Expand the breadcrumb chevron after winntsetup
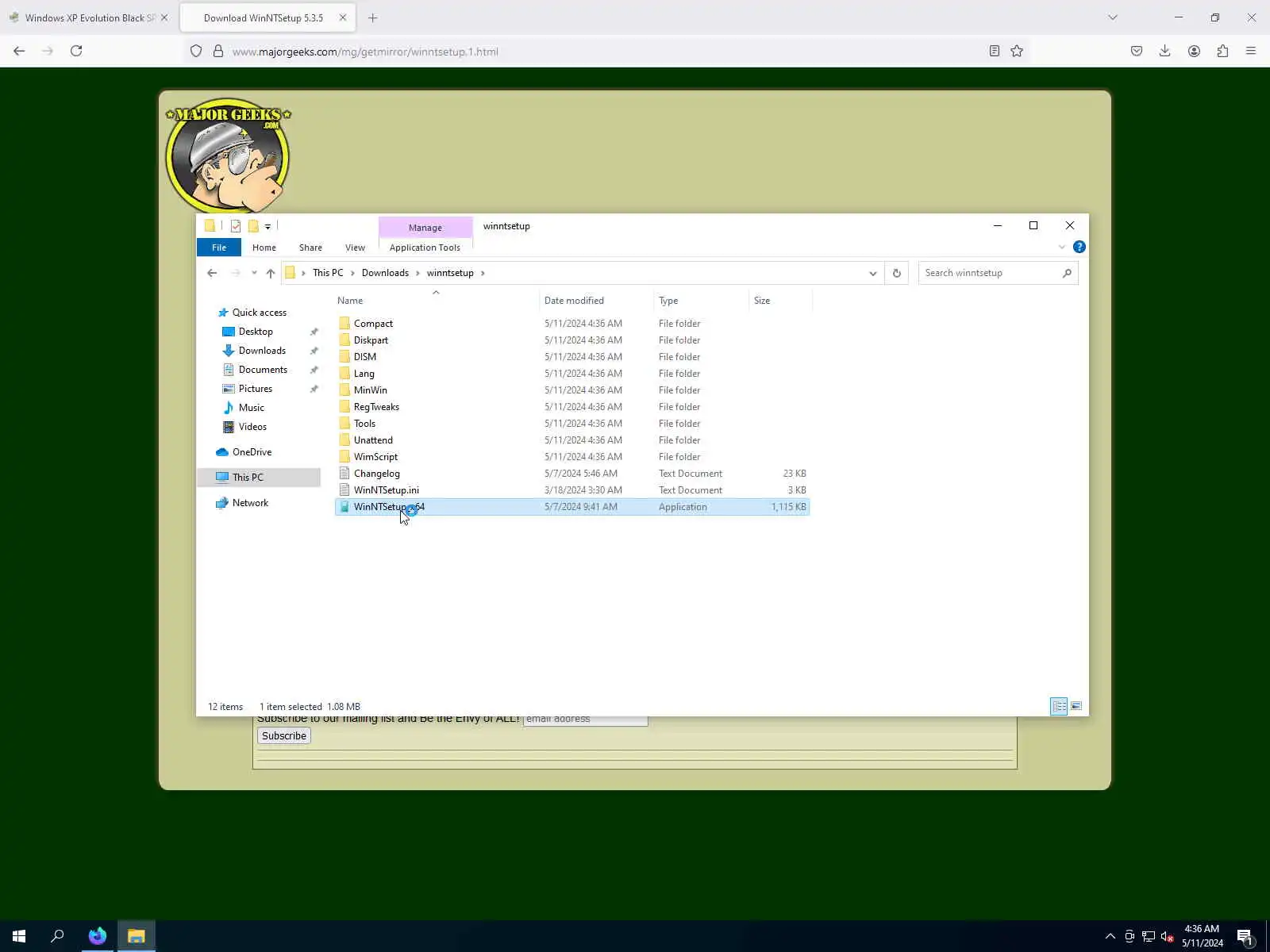Screen dimensions: 1270x952 tap(483, 273)
